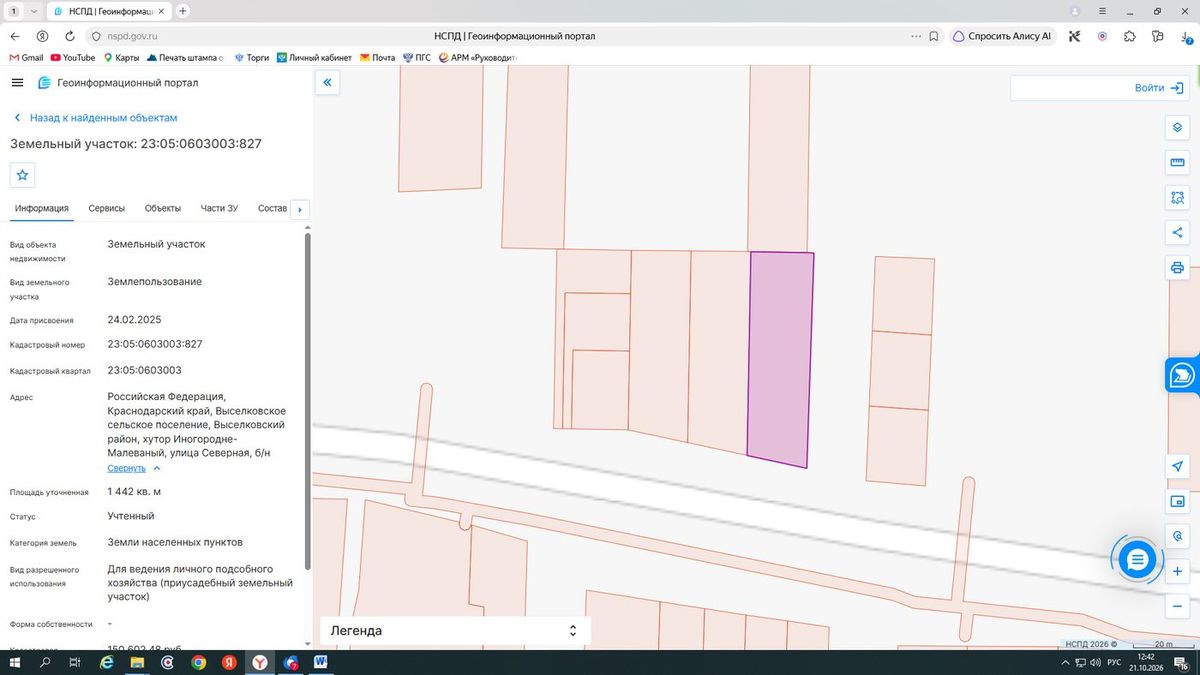
Task: Go back via Назад к найденным объектам
Action: point(95,118)
